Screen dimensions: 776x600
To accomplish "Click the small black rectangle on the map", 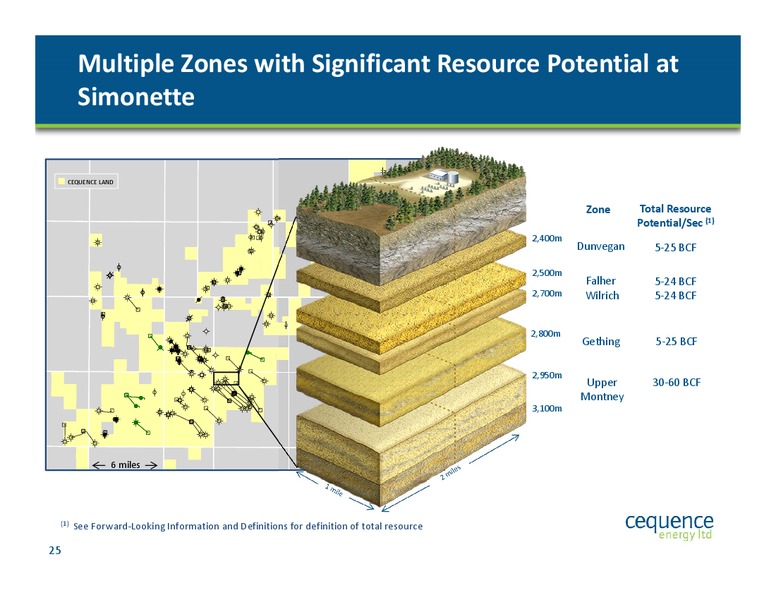I will coord(226,378).
